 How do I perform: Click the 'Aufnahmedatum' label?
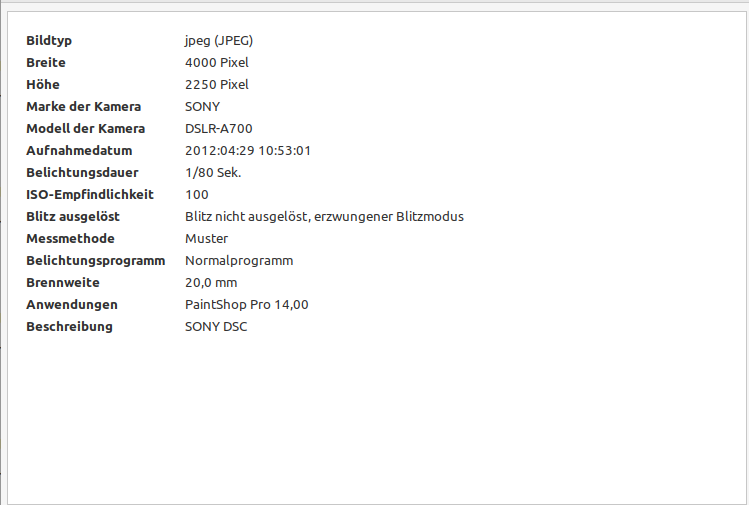[x=79, y=151]
